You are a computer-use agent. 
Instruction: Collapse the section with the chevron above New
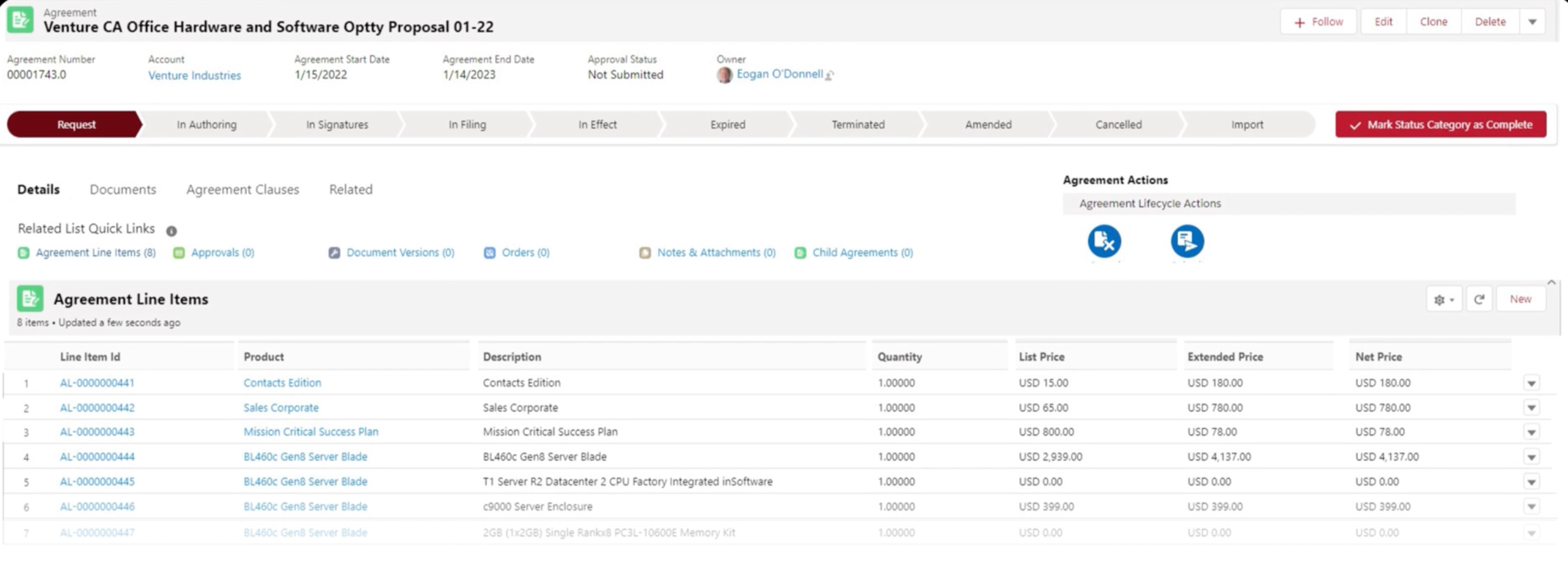click(x=1551, y=282)
